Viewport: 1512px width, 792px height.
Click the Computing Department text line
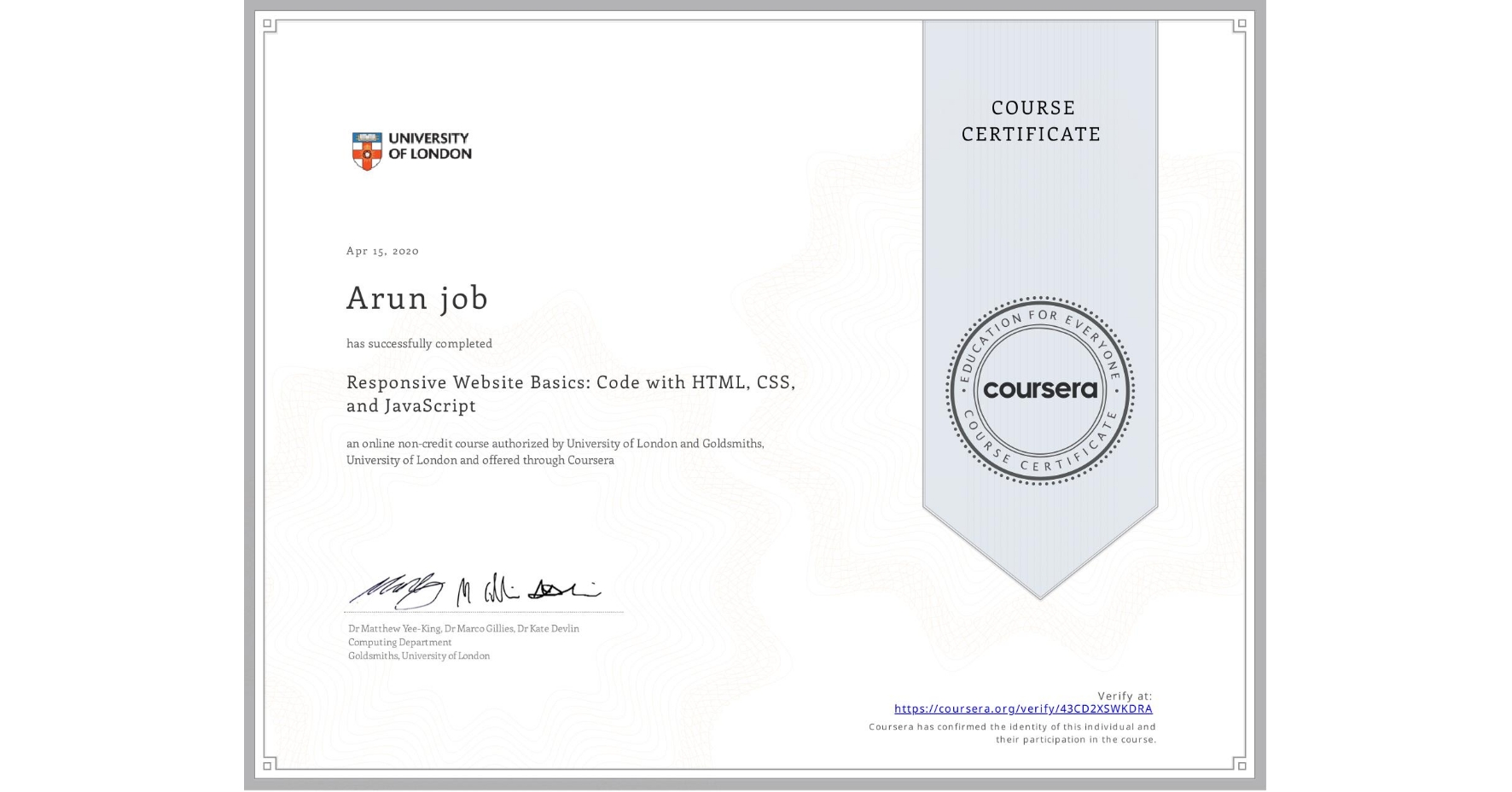point(398,642)
